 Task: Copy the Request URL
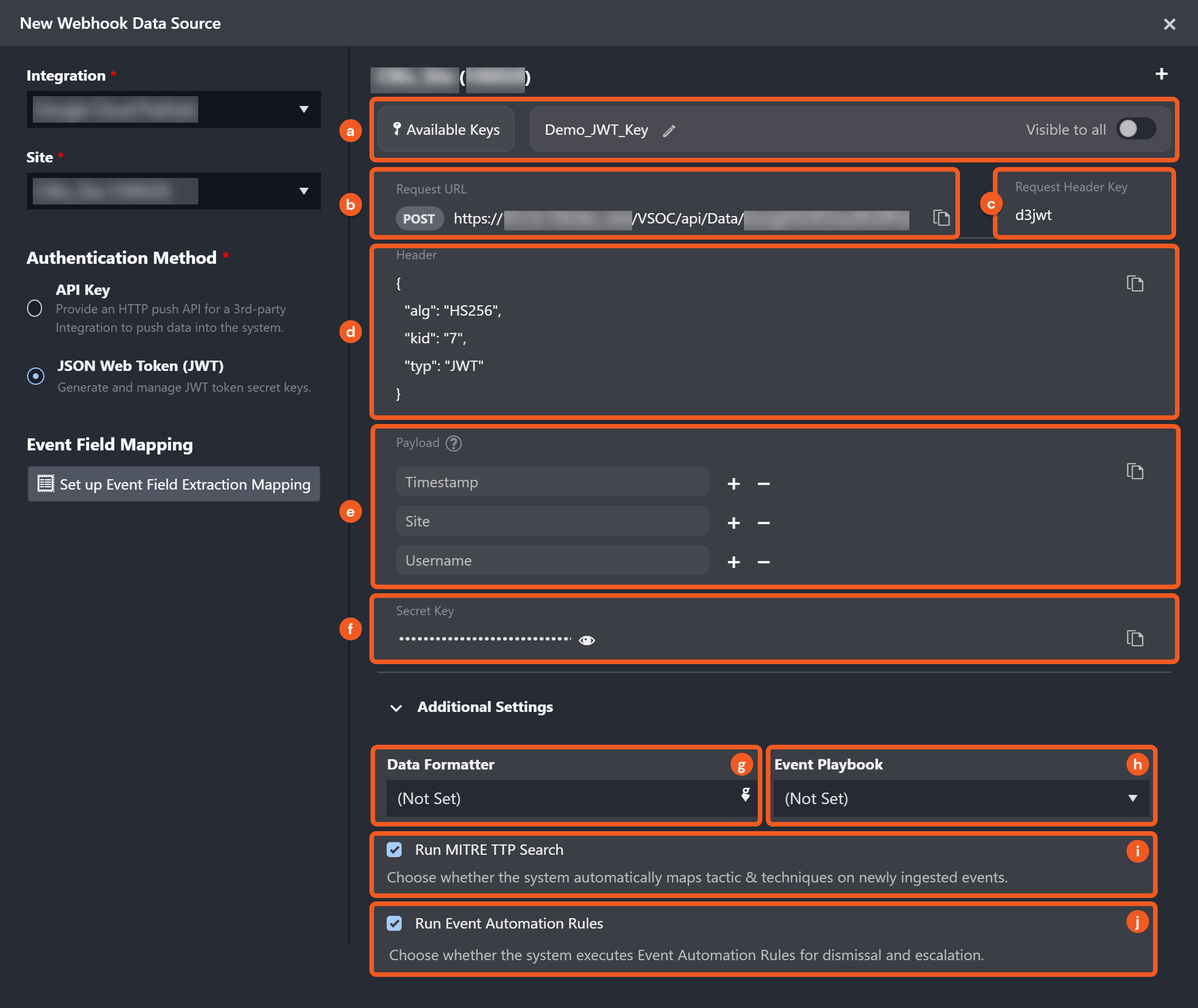coord(941,218)
